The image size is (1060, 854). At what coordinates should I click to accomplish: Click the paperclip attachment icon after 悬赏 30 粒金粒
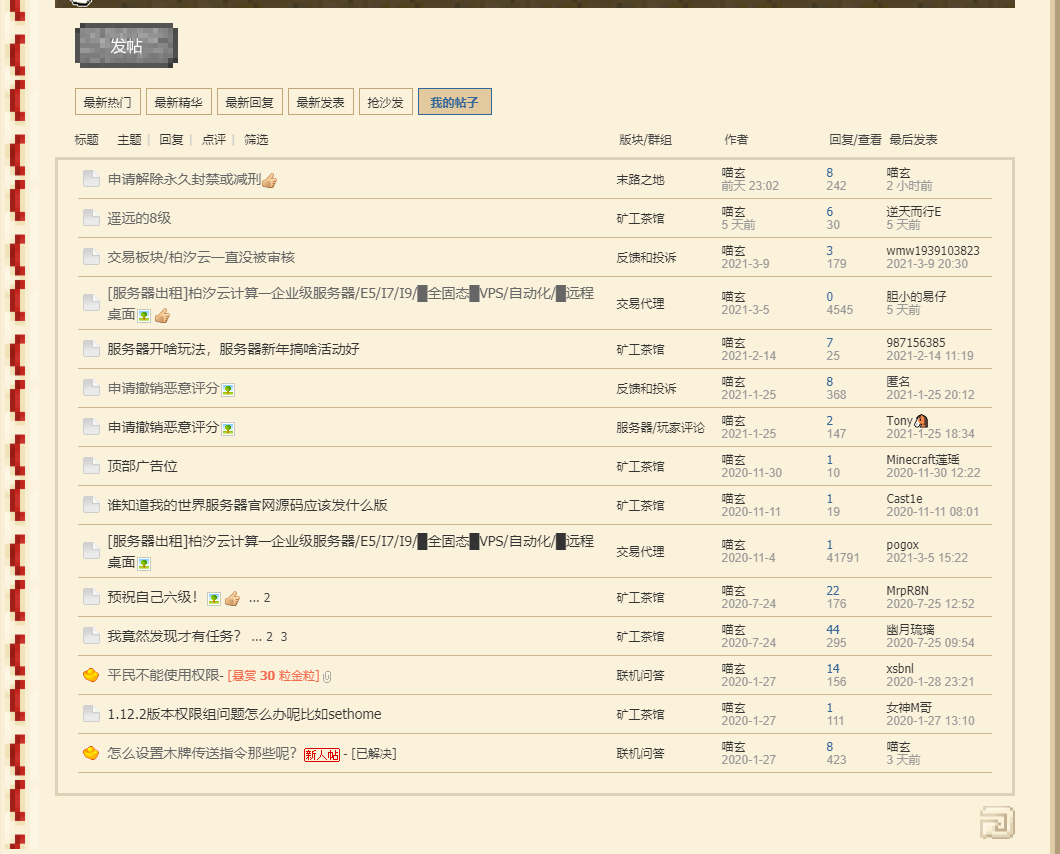pos(328,677)
